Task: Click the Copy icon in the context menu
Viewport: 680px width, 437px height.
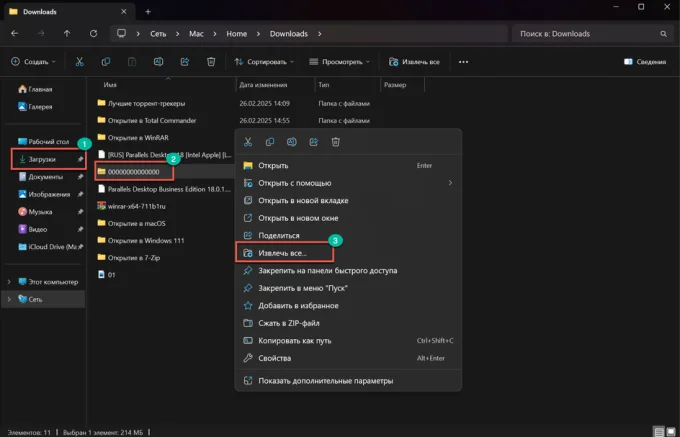Action: (x=270, y=142)
